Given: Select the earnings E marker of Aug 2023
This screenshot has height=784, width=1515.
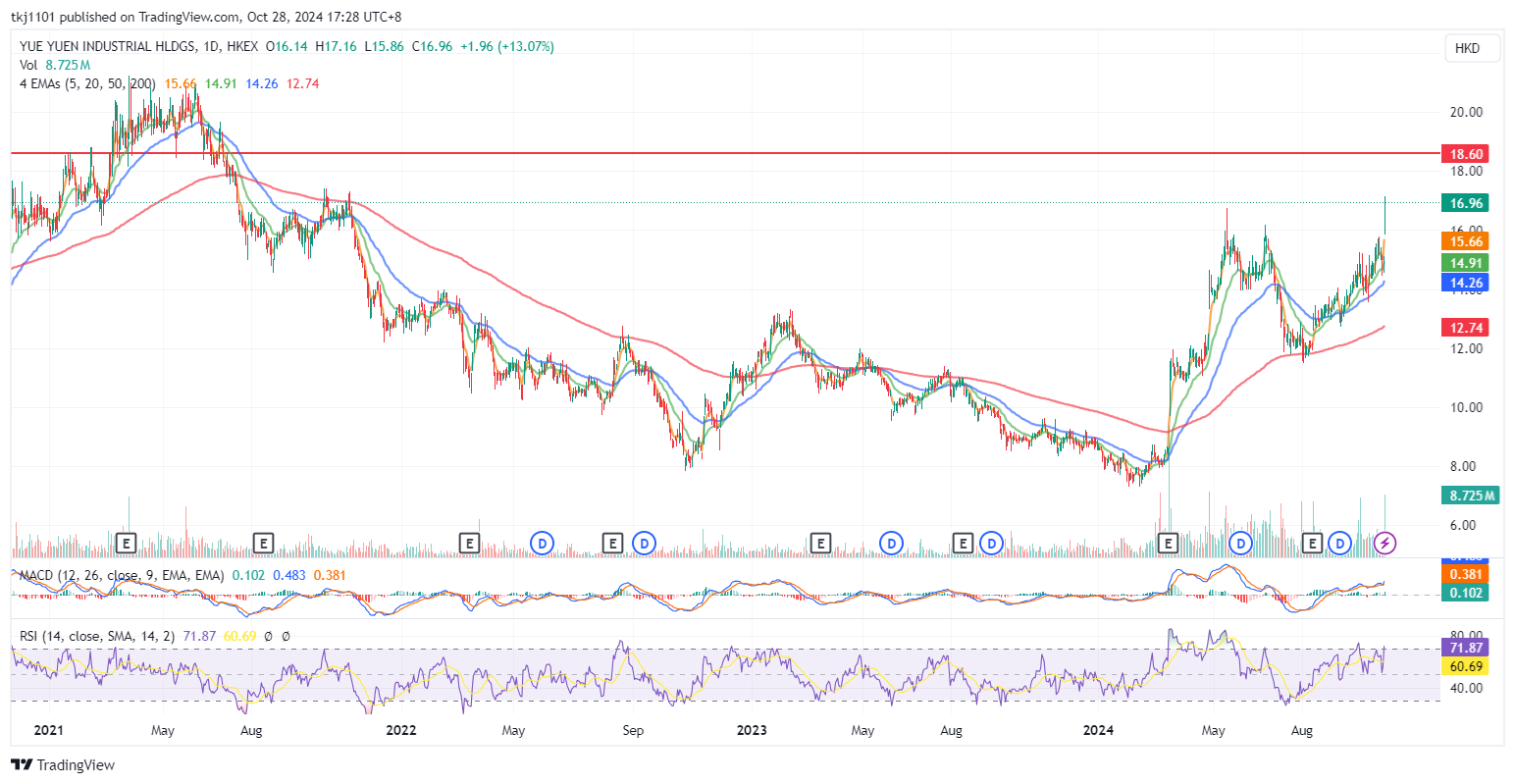Looking at the screenshot, I should 964,542.
